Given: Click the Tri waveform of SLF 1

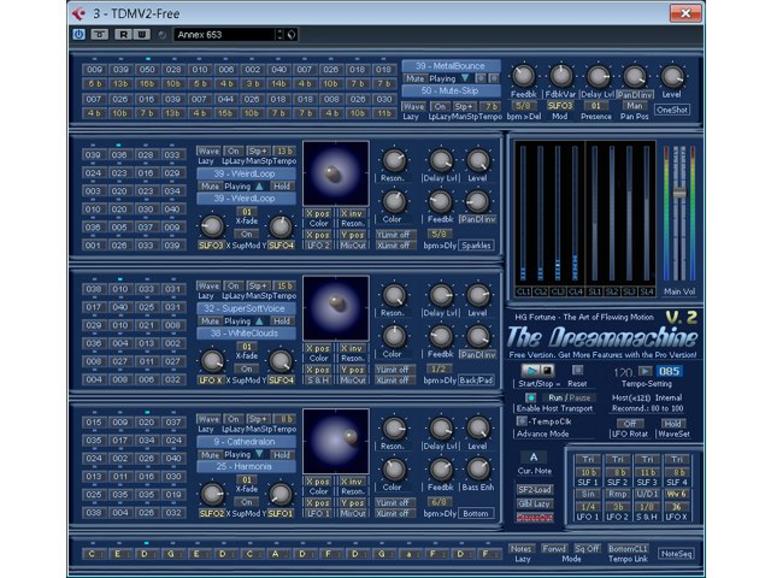Looking at the screenshot, I should coord(588,459).
